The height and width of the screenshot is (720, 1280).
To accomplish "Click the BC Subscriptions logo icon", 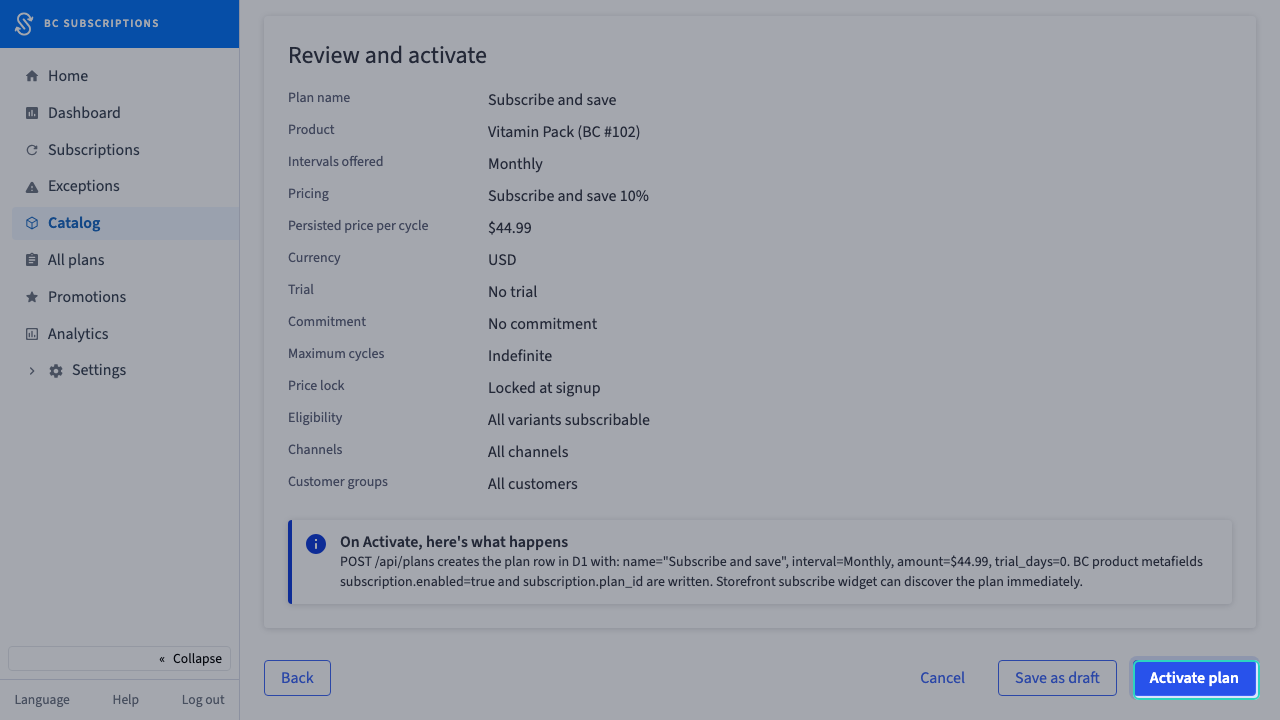I will pyautogui.click(x=24, y=24).
